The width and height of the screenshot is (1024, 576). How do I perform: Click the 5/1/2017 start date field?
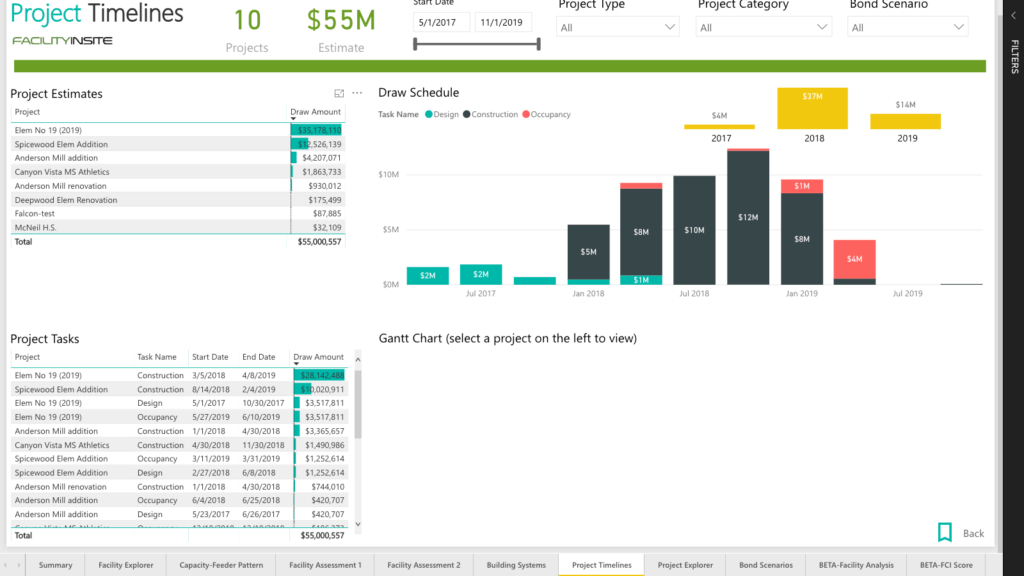coord(441,22)
